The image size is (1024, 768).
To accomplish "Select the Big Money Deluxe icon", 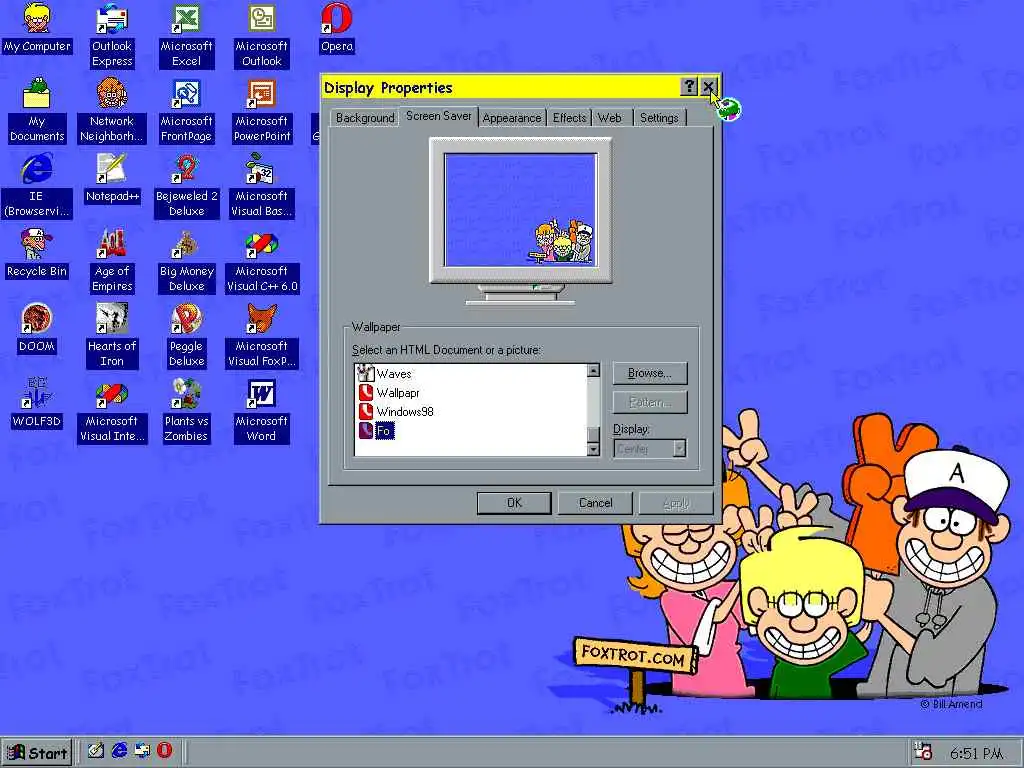I will point(187,261).
